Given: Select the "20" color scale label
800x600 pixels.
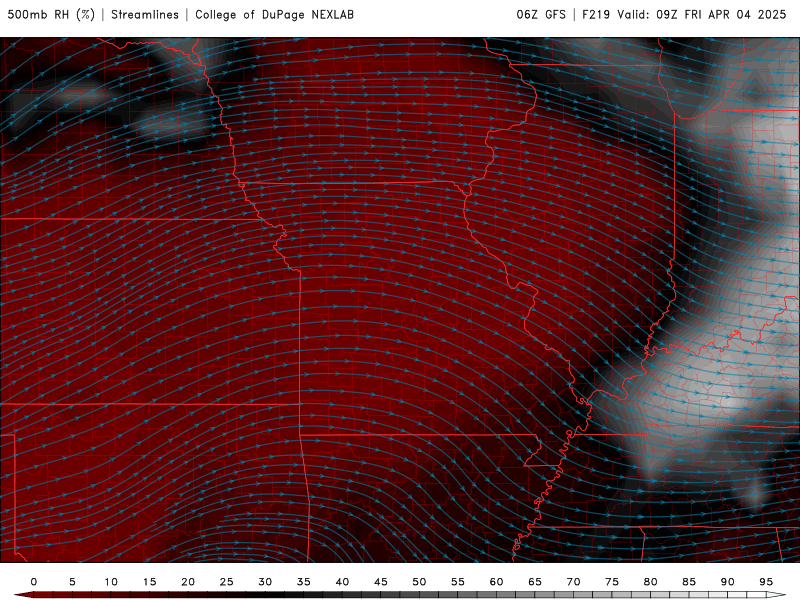Looking at the screenshot, I should click(188, 582).
